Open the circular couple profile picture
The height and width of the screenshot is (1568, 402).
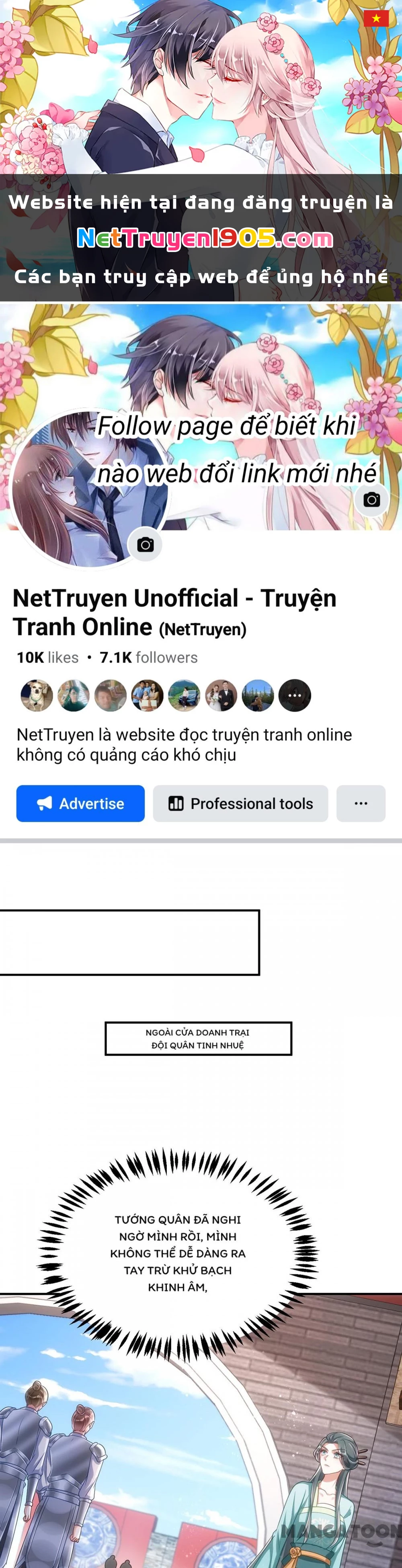click(90, 489)
